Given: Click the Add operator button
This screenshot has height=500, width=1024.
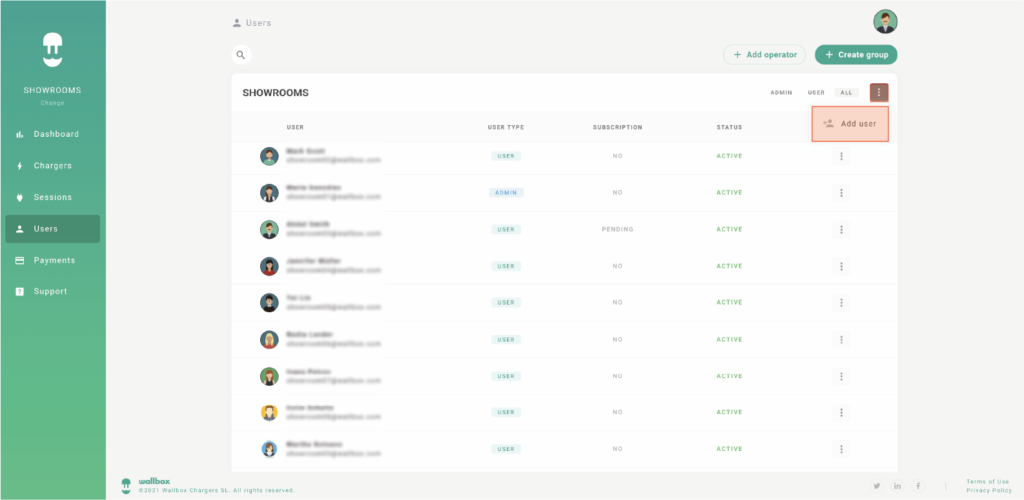Looking at the screenshot, I should [x=764, y=55].
